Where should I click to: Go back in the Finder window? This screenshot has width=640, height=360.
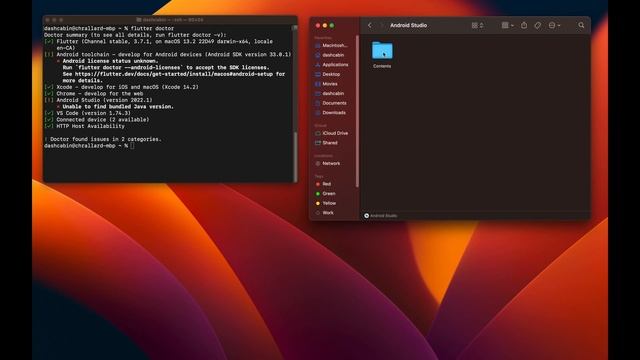(370, 25)
